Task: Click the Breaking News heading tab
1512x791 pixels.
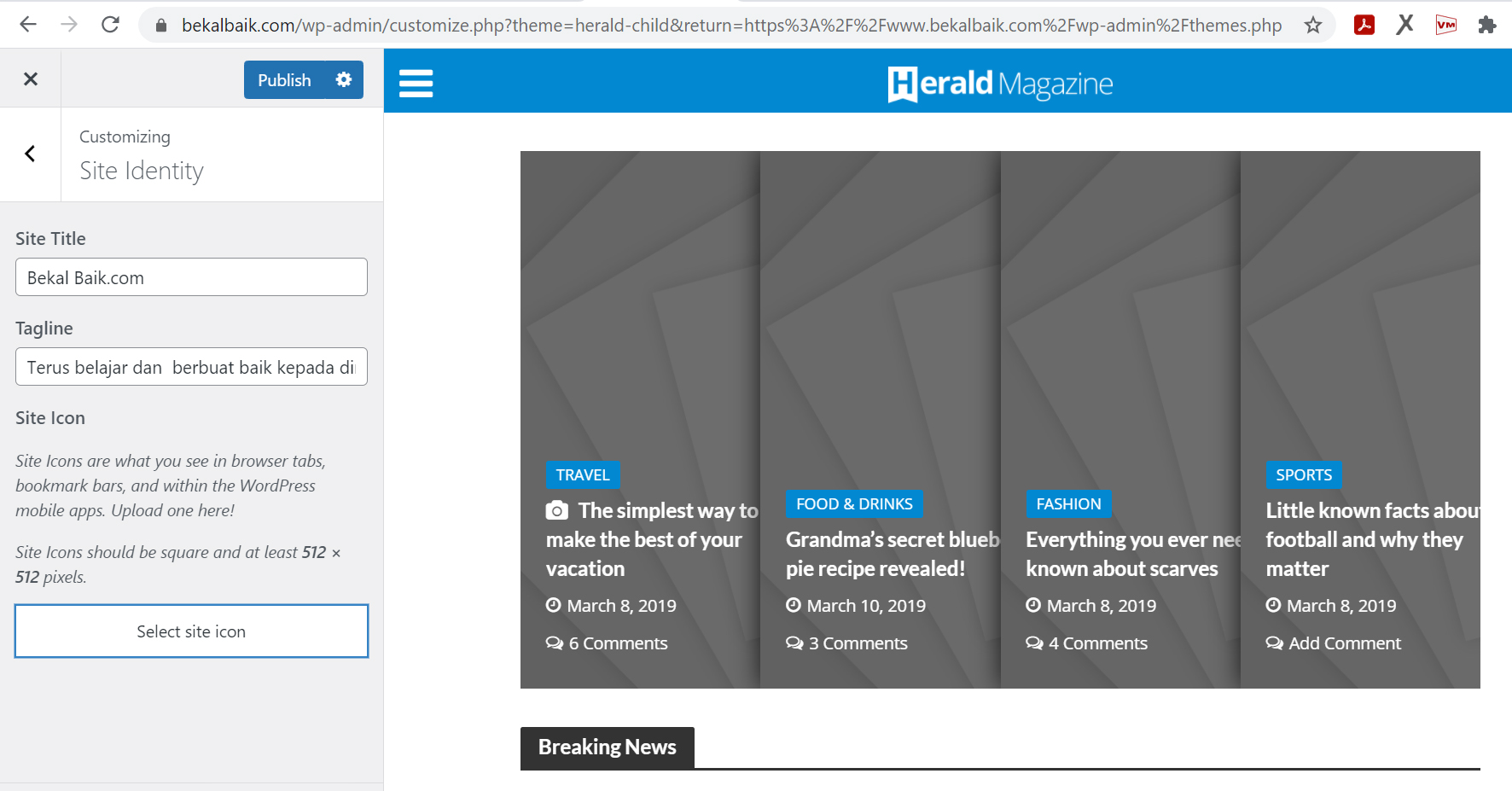Action: [608, 747]
